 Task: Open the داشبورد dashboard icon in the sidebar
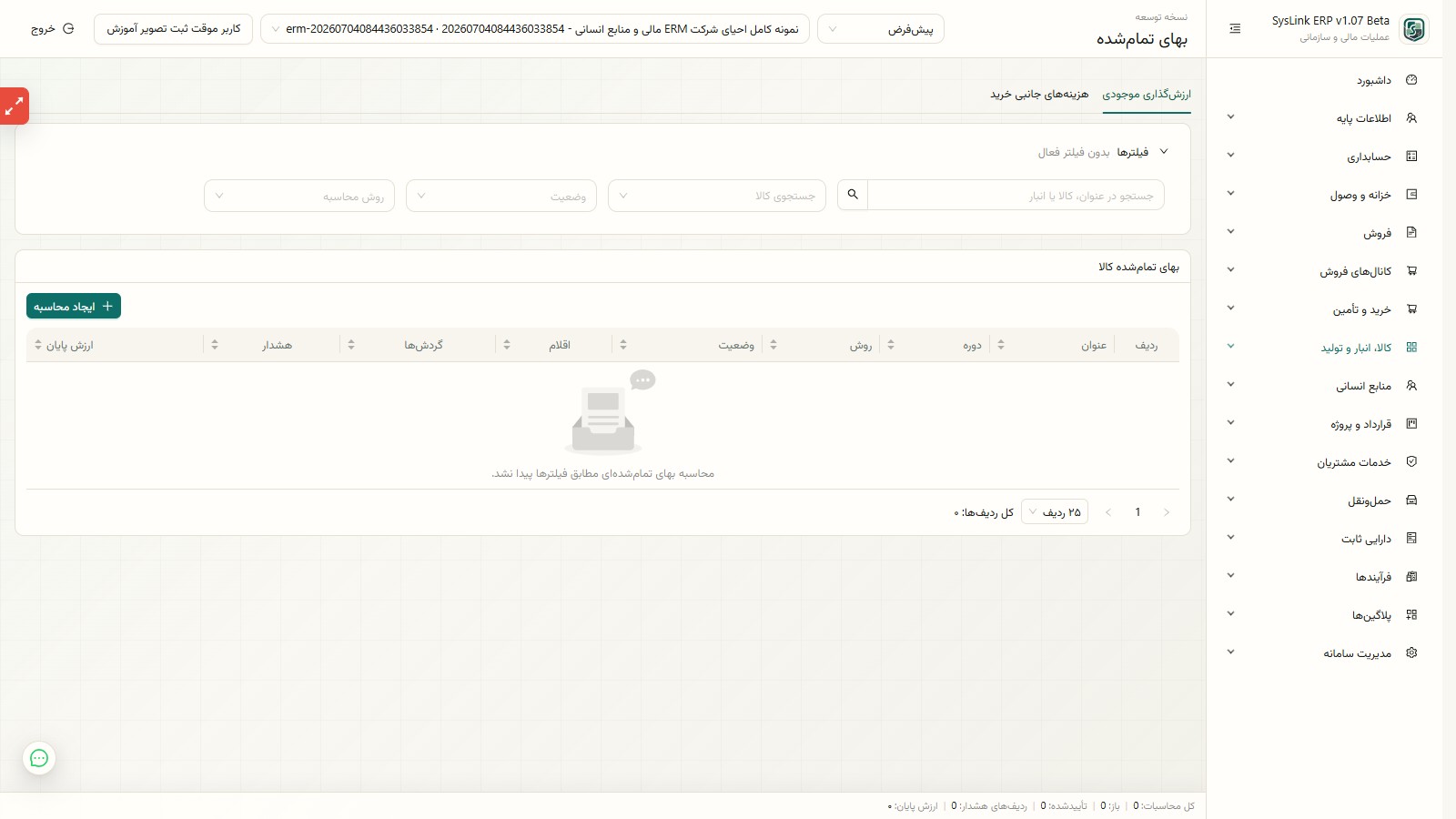tap(1411, 80)
